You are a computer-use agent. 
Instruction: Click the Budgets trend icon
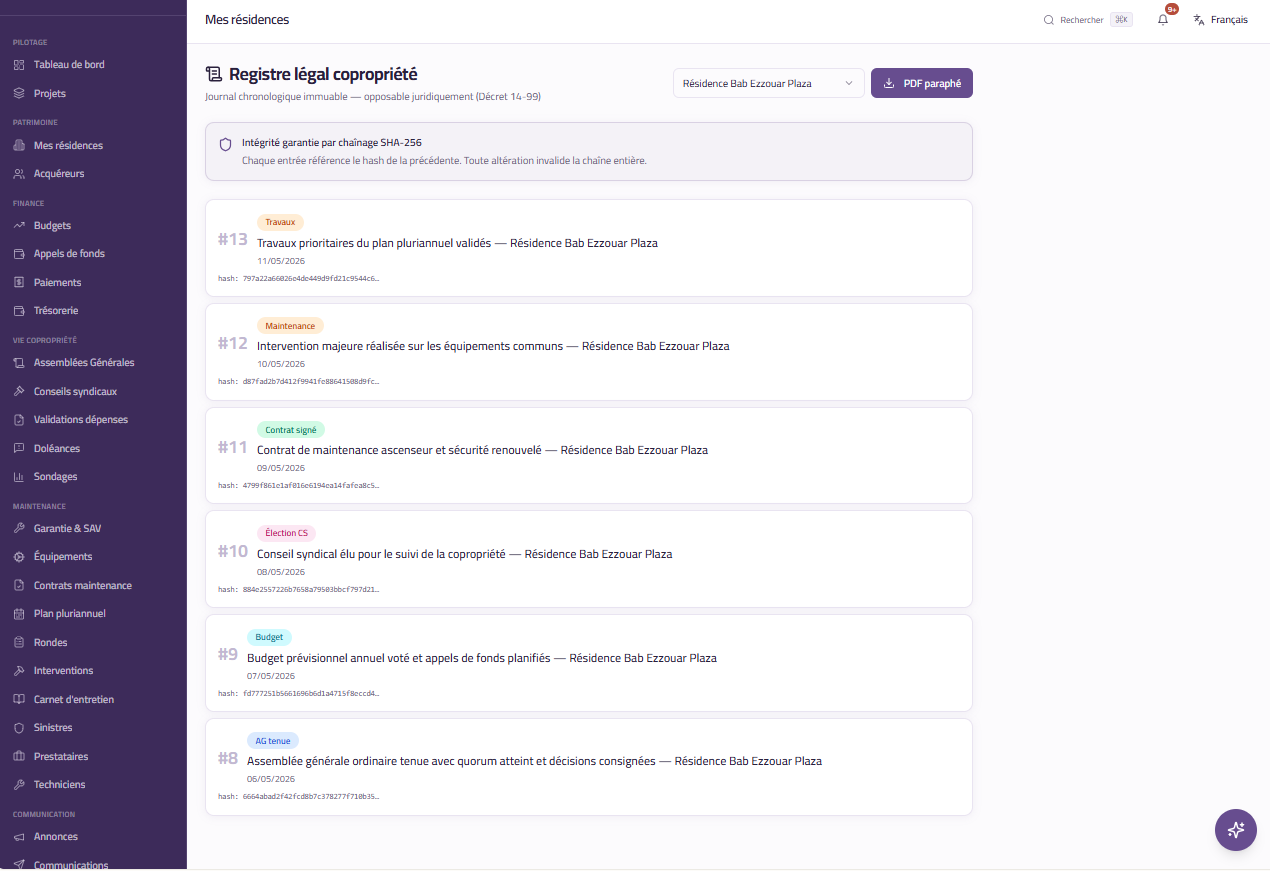point(19,226)
